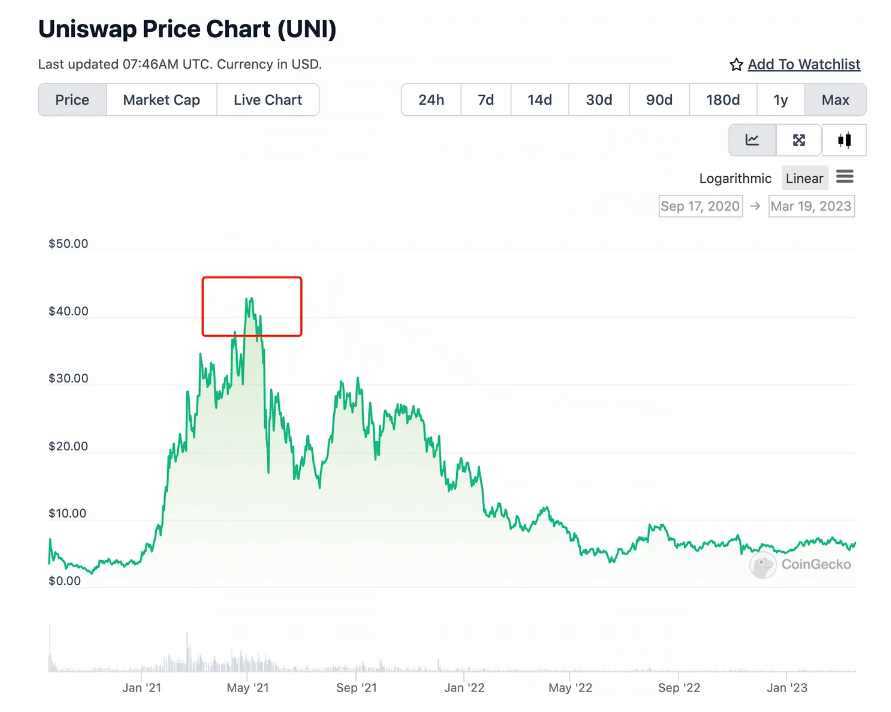Select the 7d time range
The height and width of the screenshot is (712, 891).
(x=485, y=100)
